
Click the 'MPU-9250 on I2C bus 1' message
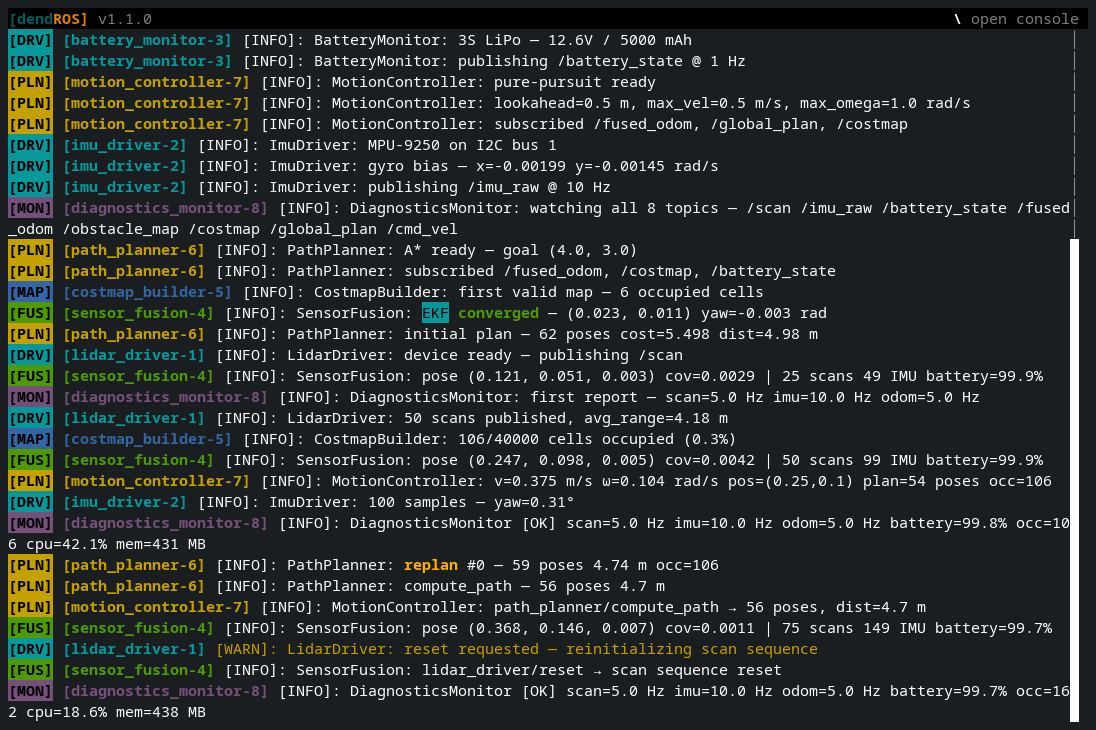[x=462, y=145]
